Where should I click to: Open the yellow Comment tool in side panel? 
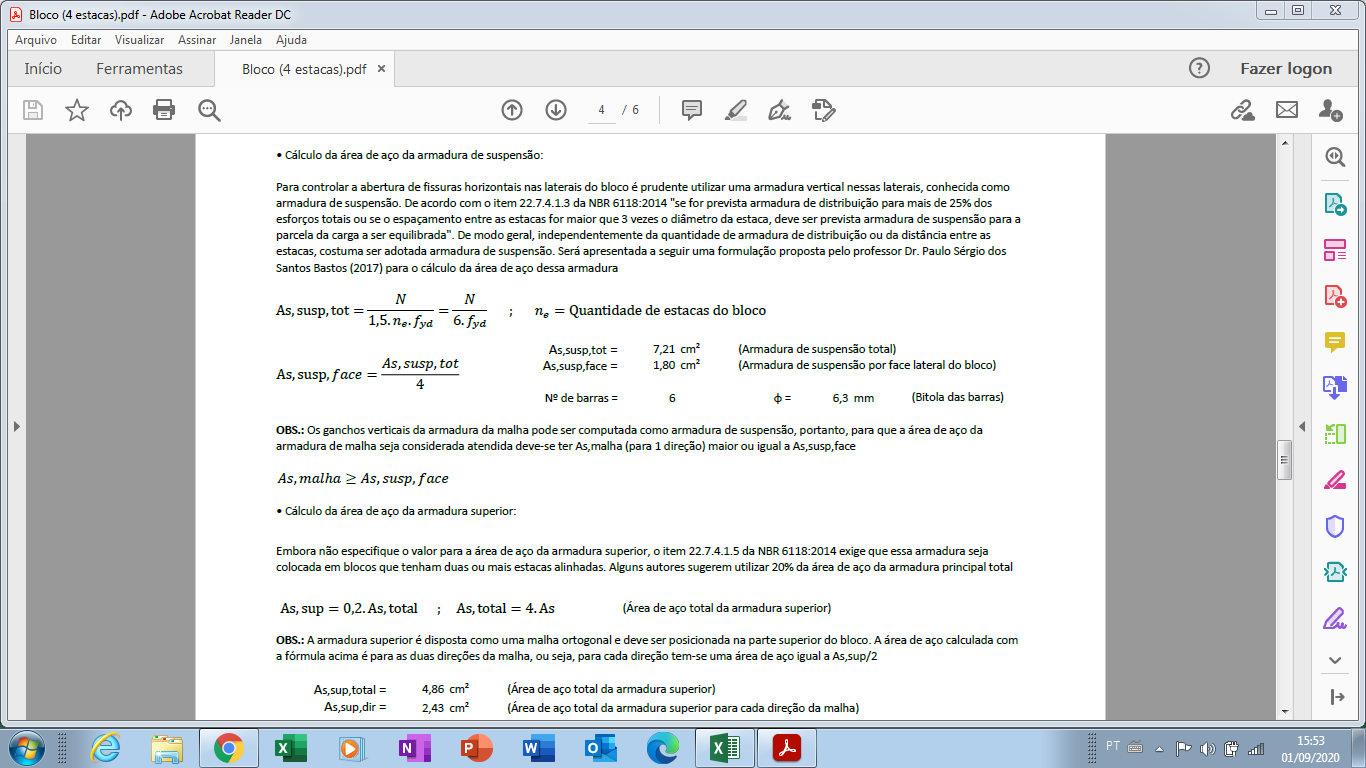1335,342
